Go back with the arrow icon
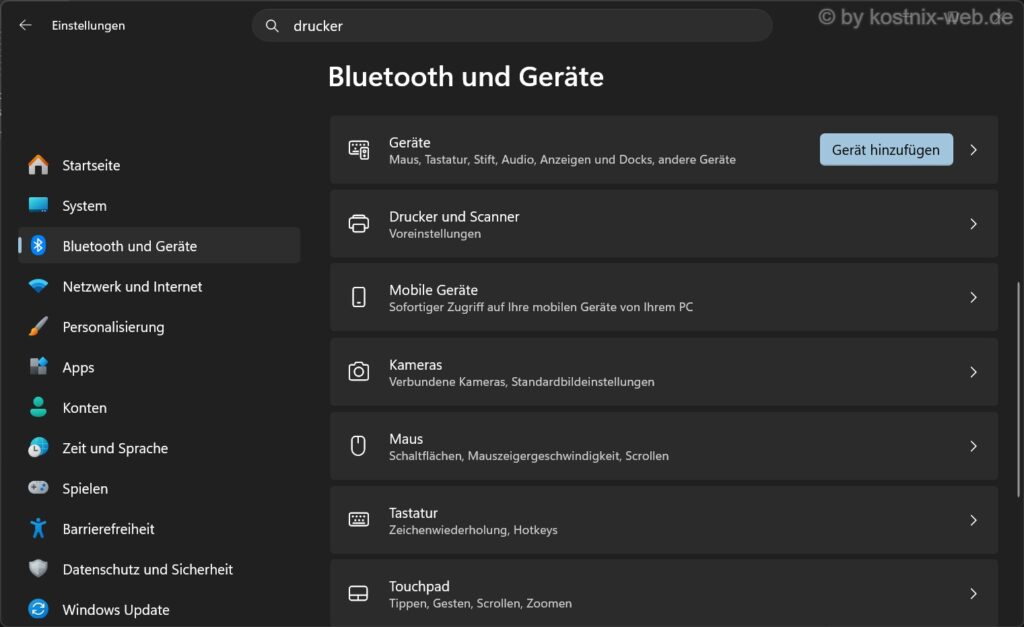The width and height of the screenshot is (1024, 627). (25, 25)
